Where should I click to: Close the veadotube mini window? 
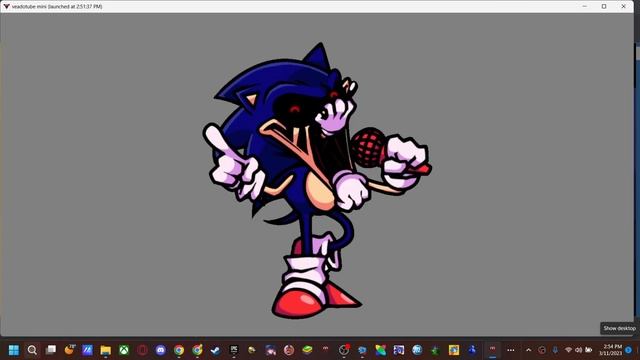(x=623, y=7)
